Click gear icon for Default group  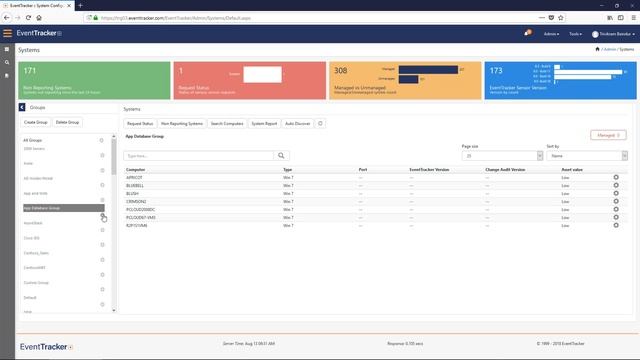coord(102,304)
